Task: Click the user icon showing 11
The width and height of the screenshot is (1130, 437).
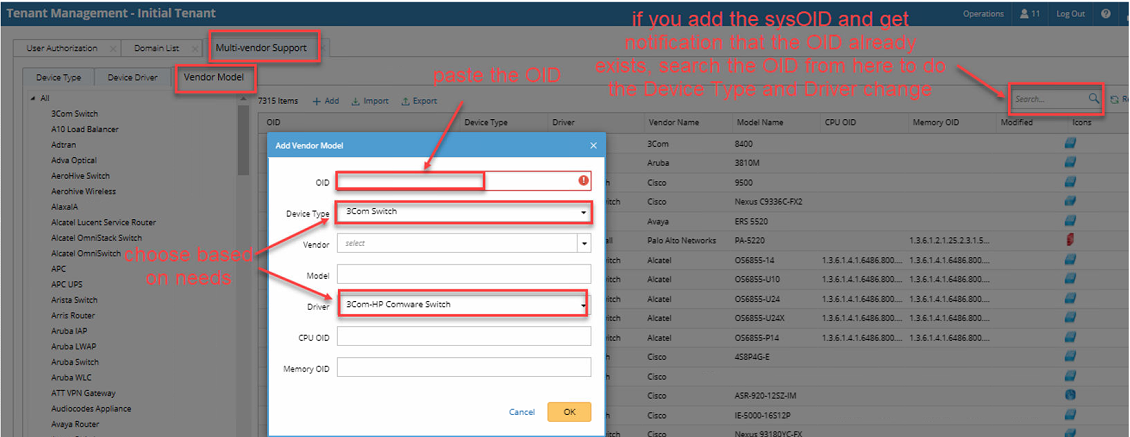Action: 1030,14
